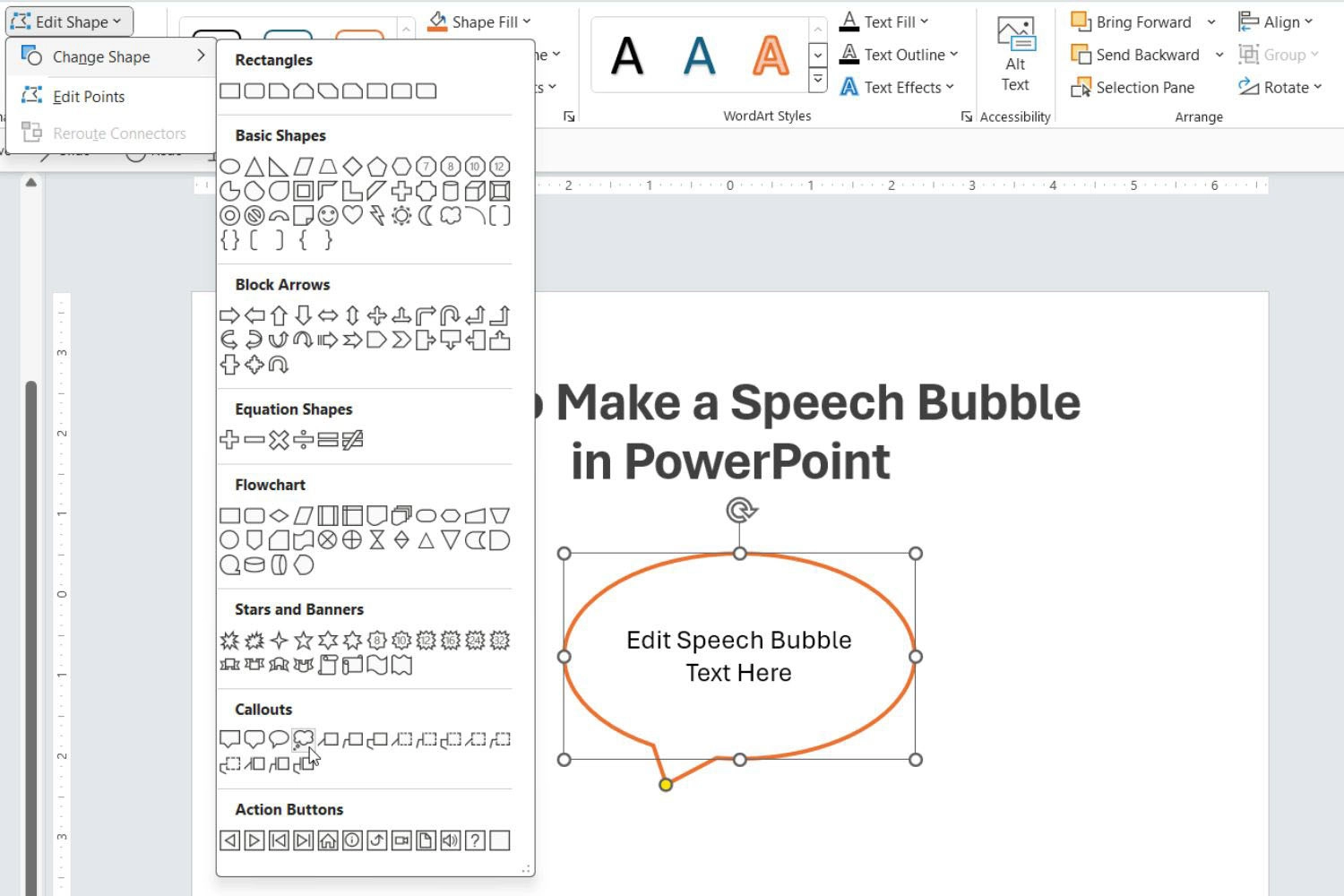
Task: Open the Edit Shape dropdown
Action: (70, 22)
